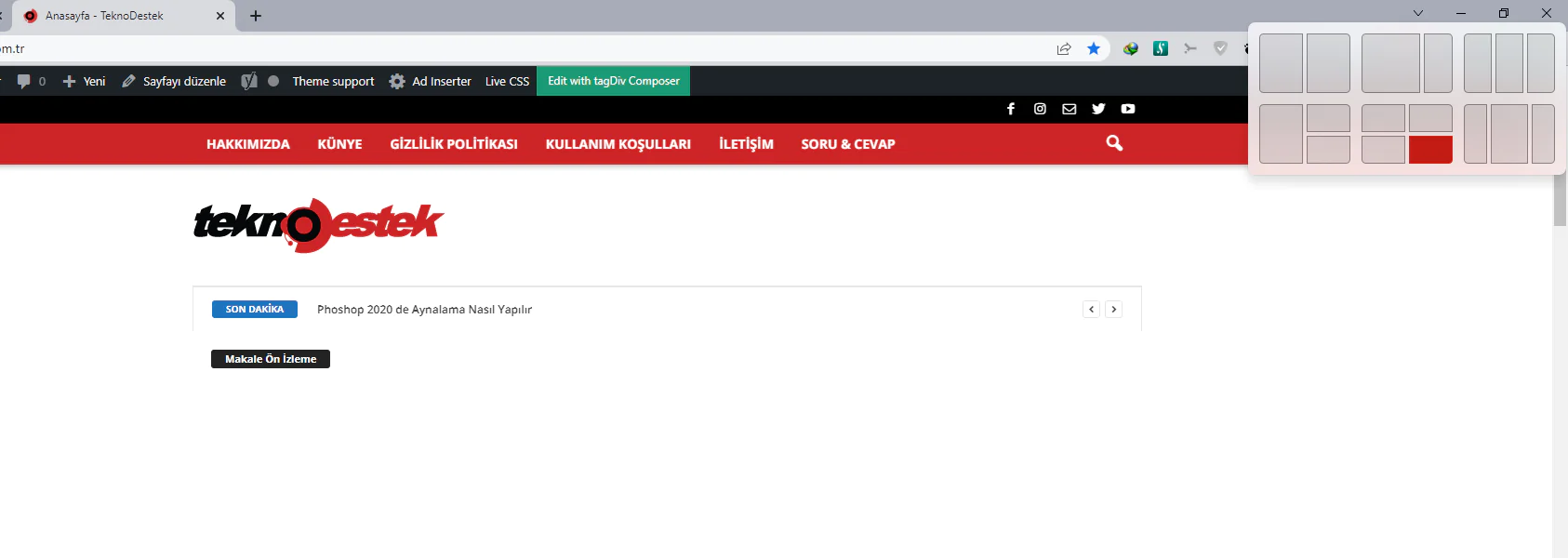
Task: Click the blue bookmark star icon
Action: point(1094,48)
